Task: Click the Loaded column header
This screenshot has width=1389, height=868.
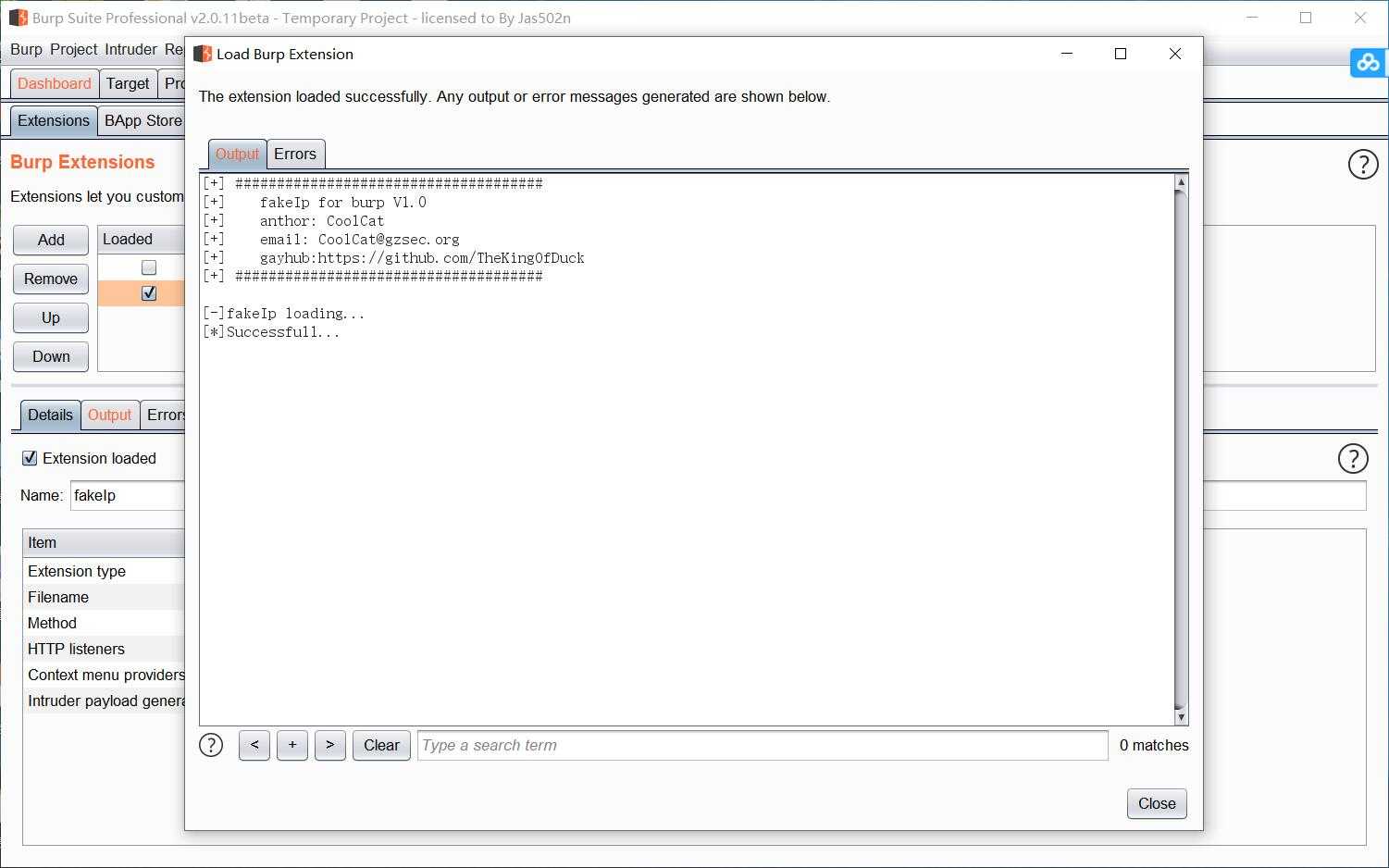Action: click(x=142, y=240)
